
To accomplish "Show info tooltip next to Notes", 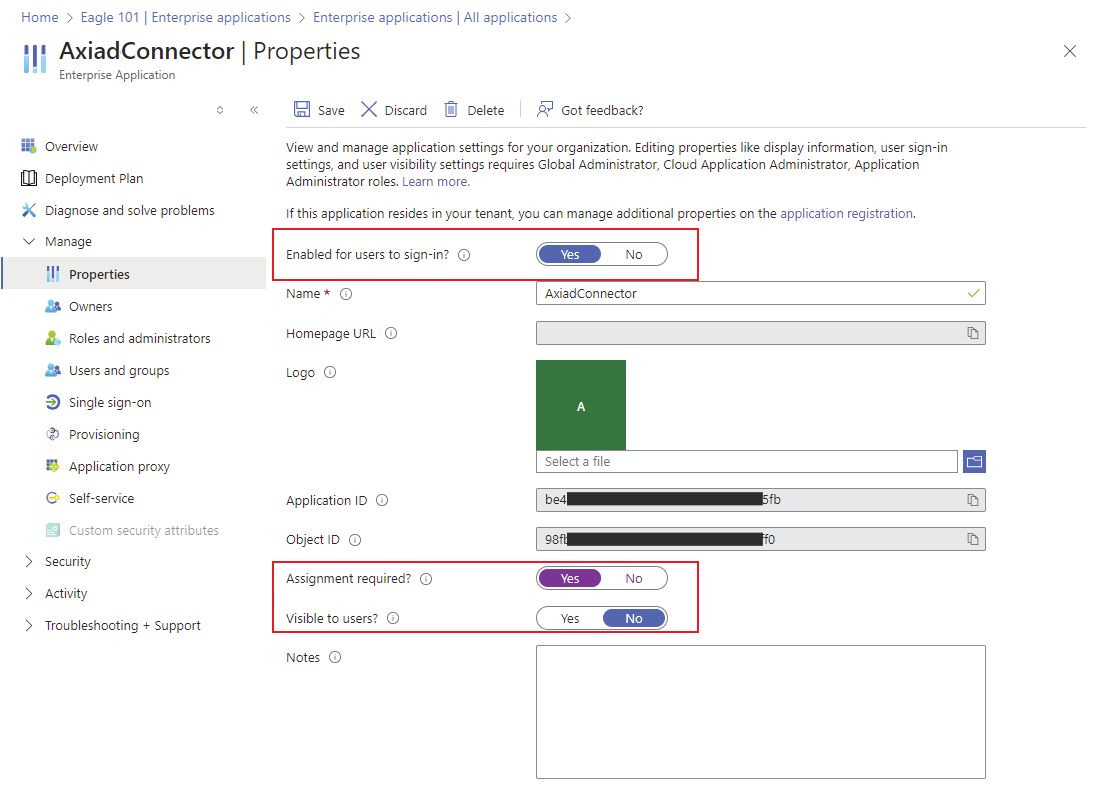I will [335, 657].
